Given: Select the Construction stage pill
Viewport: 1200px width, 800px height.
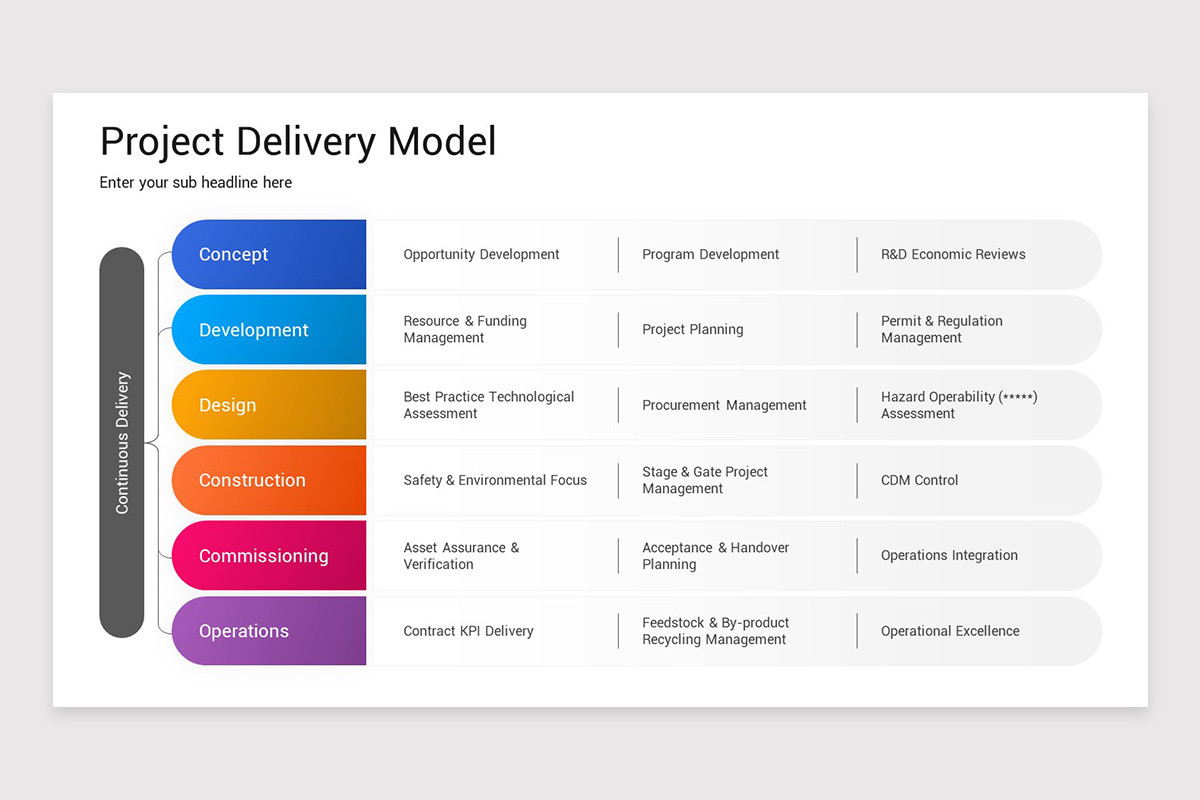Looking at the screenshot, I should pos(268,480).
